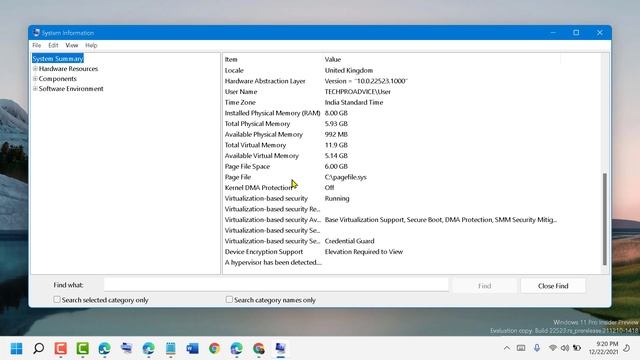Click the Running value for Virtualization-based security

[337, 198]
